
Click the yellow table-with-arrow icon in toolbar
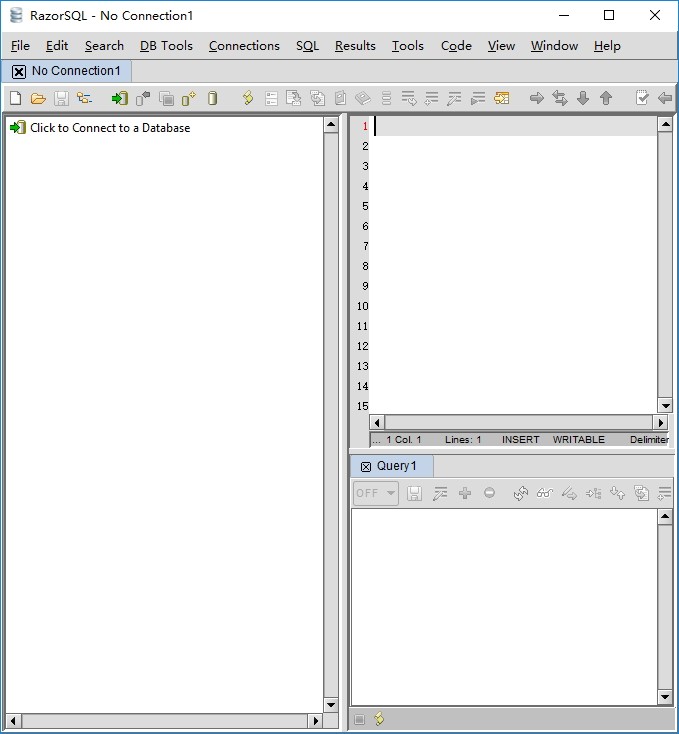[502, 98]
